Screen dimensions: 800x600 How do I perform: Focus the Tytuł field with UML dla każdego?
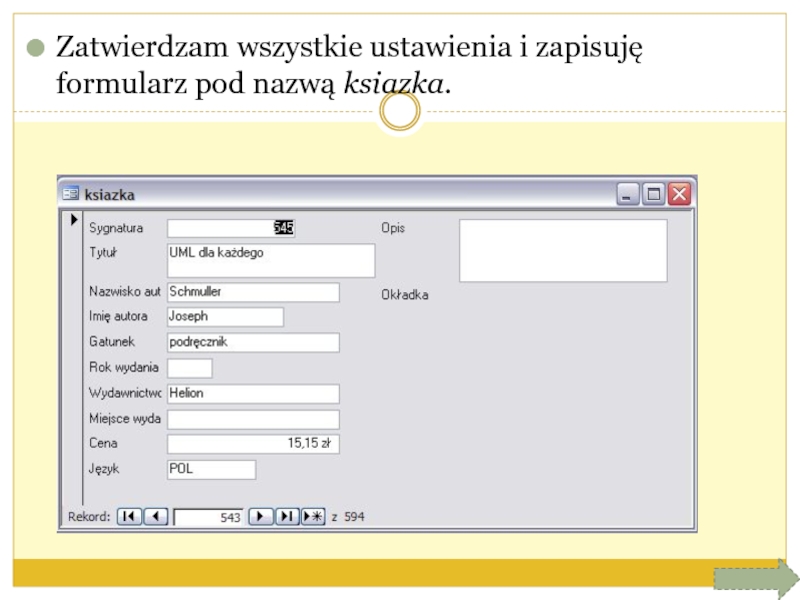(x=270, y=260)
